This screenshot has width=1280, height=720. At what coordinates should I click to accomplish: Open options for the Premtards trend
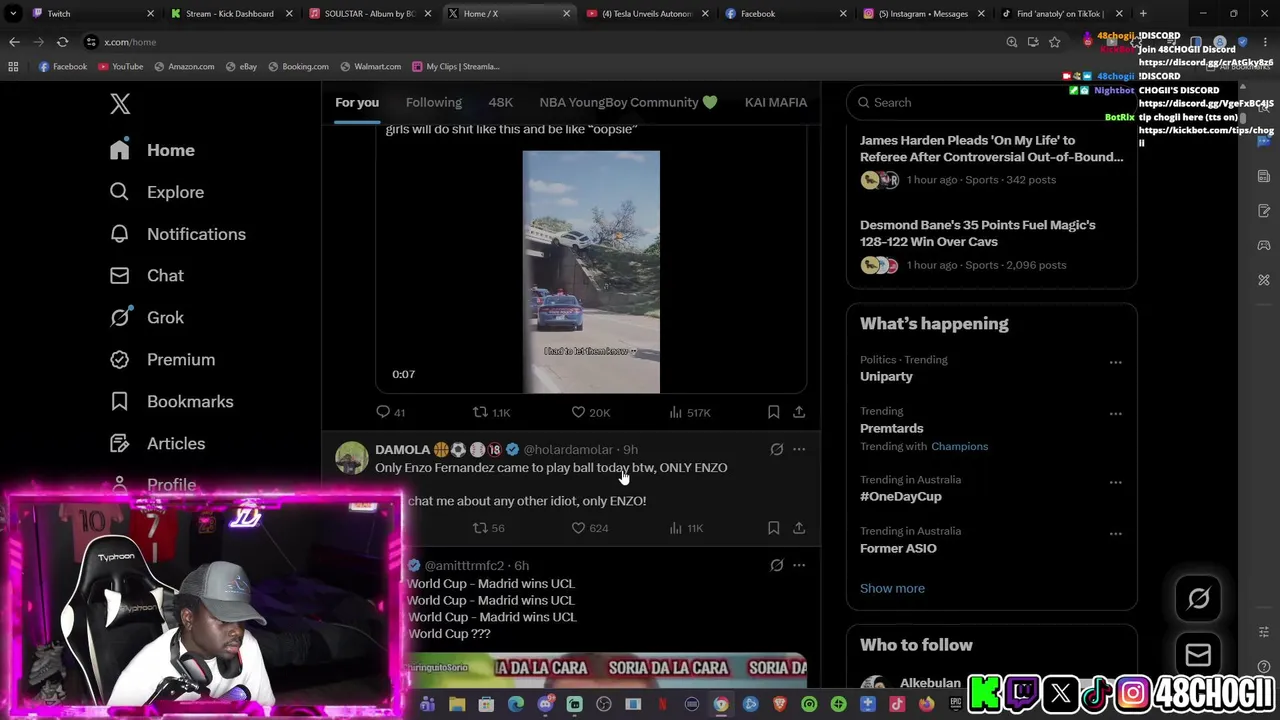coord(1115,413)
